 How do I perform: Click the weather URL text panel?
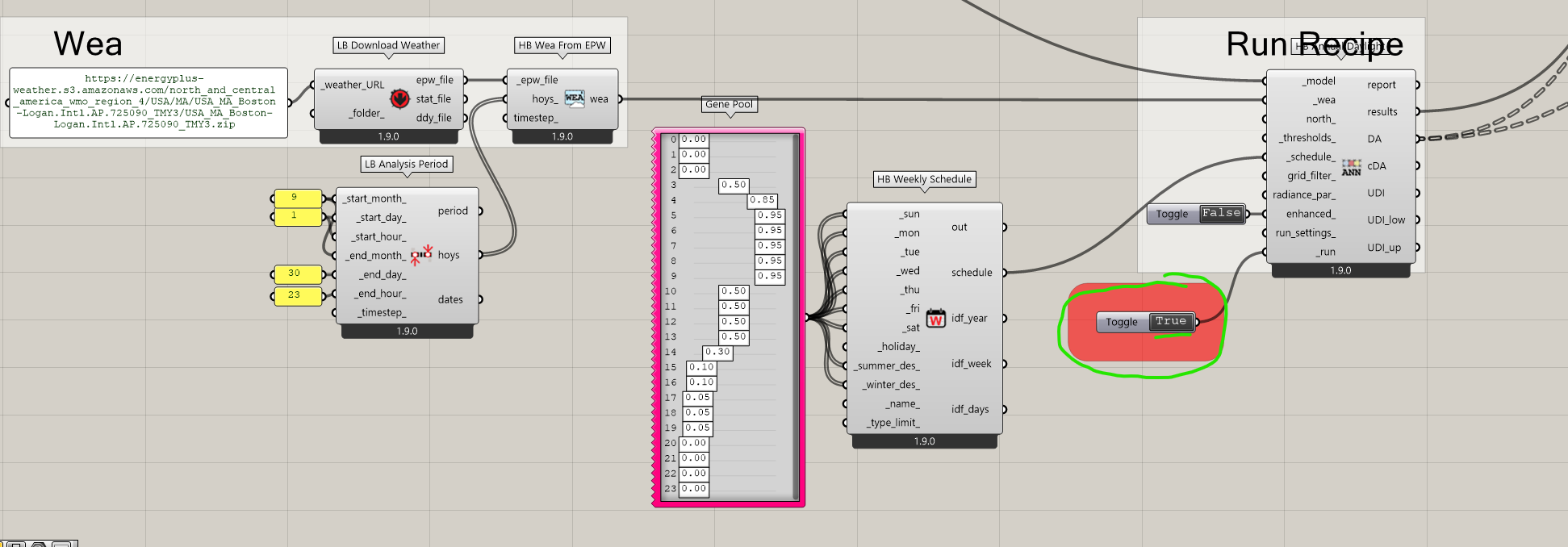(148, 102)
